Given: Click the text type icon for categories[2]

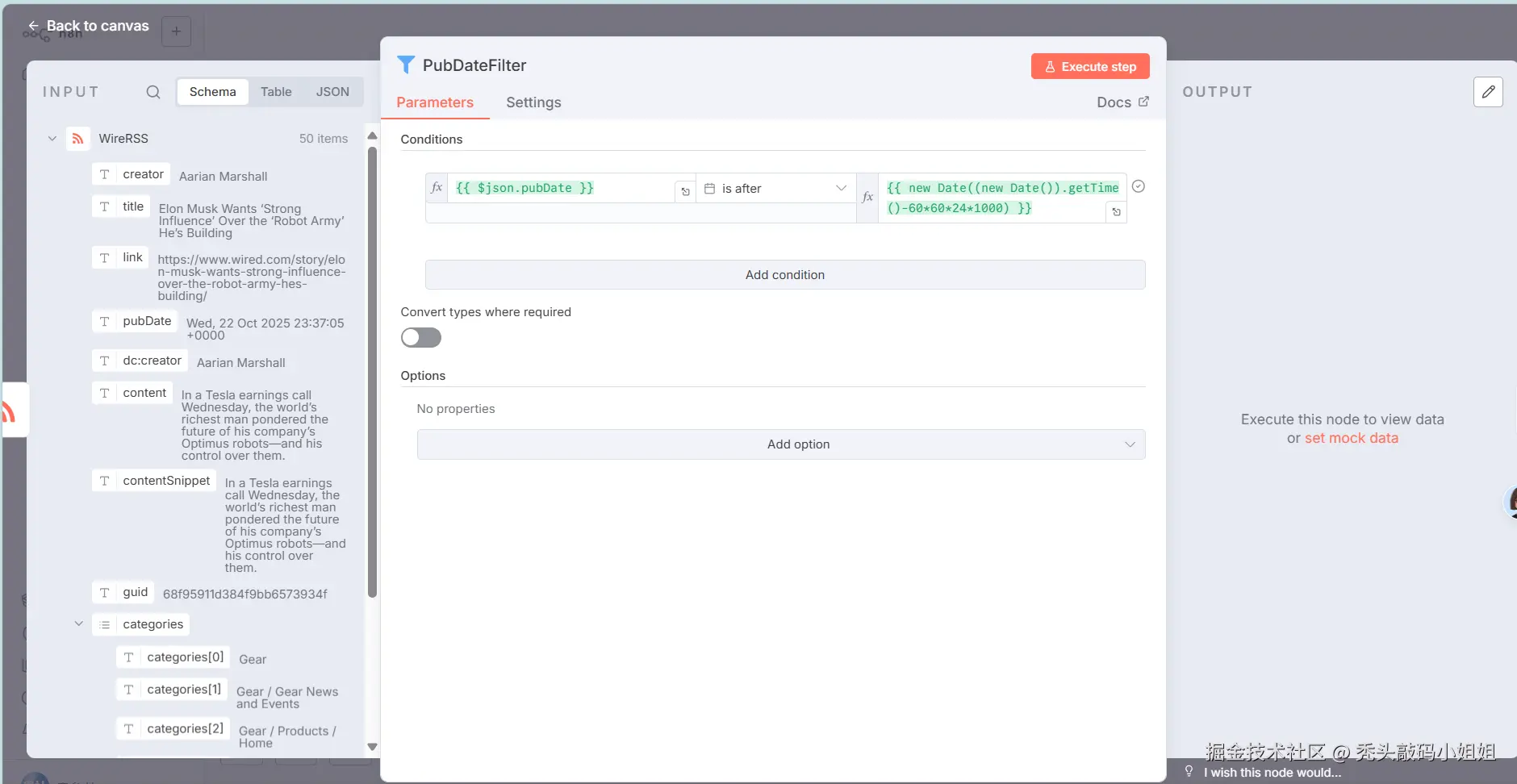Looking at the screenshot, I should point(128,729).
